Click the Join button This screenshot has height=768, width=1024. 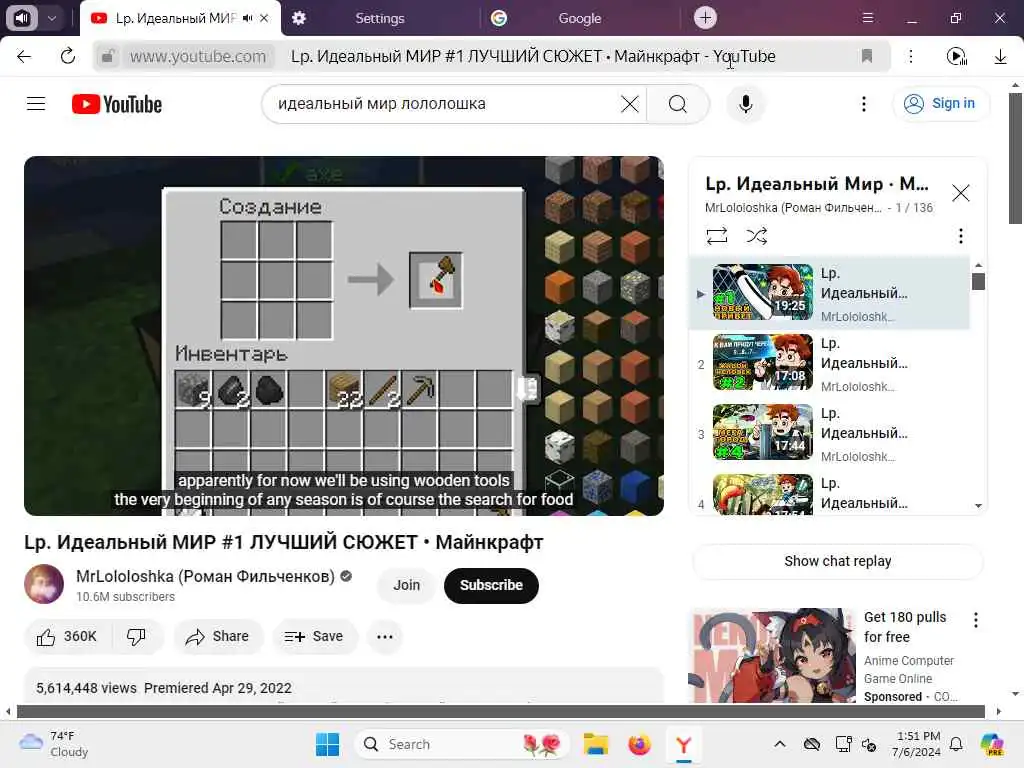[406, 585]
